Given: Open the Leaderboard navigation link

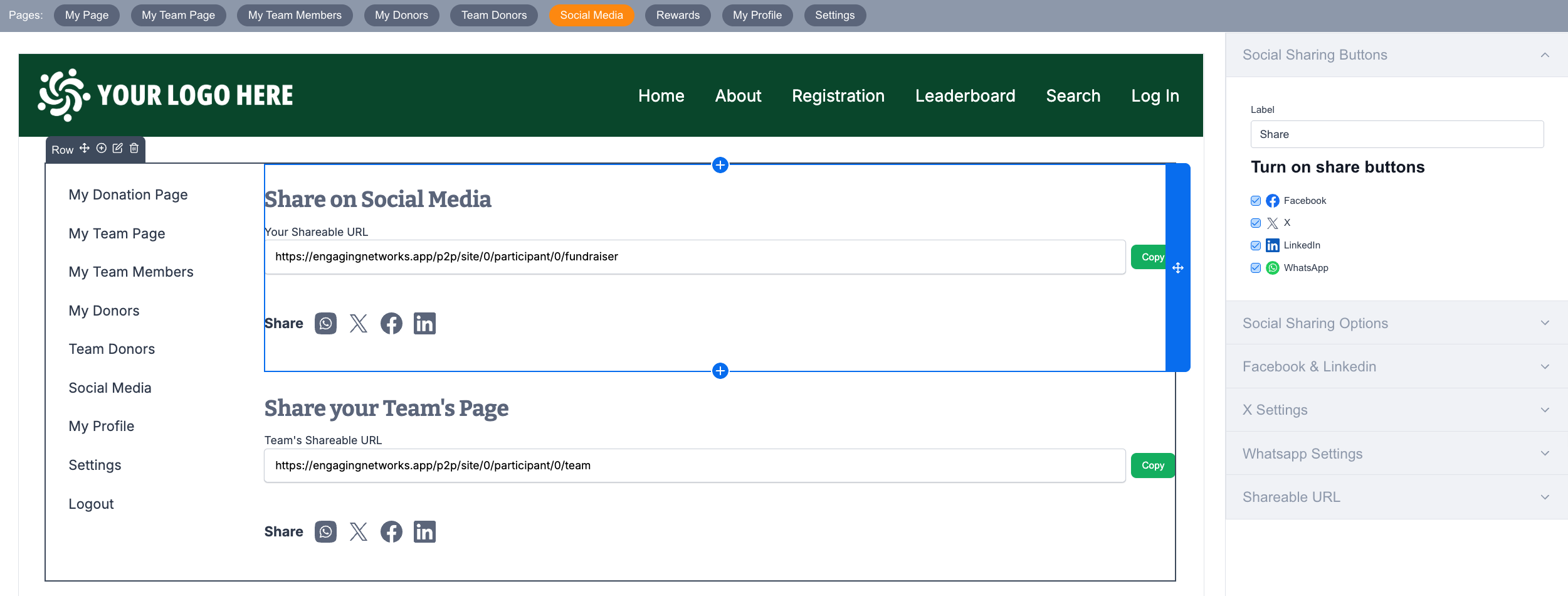Looking at the screenshot, I should (x=965, y=96).
